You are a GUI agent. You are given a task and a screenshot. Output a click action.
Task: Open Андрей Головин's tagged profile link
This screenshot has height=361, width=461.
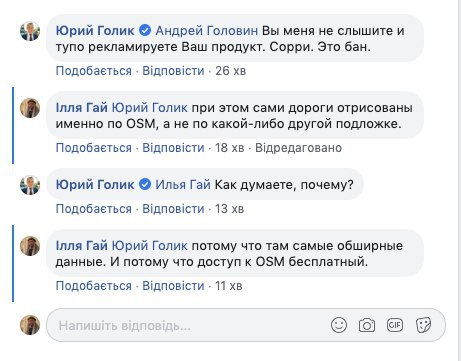coord(207,31)
